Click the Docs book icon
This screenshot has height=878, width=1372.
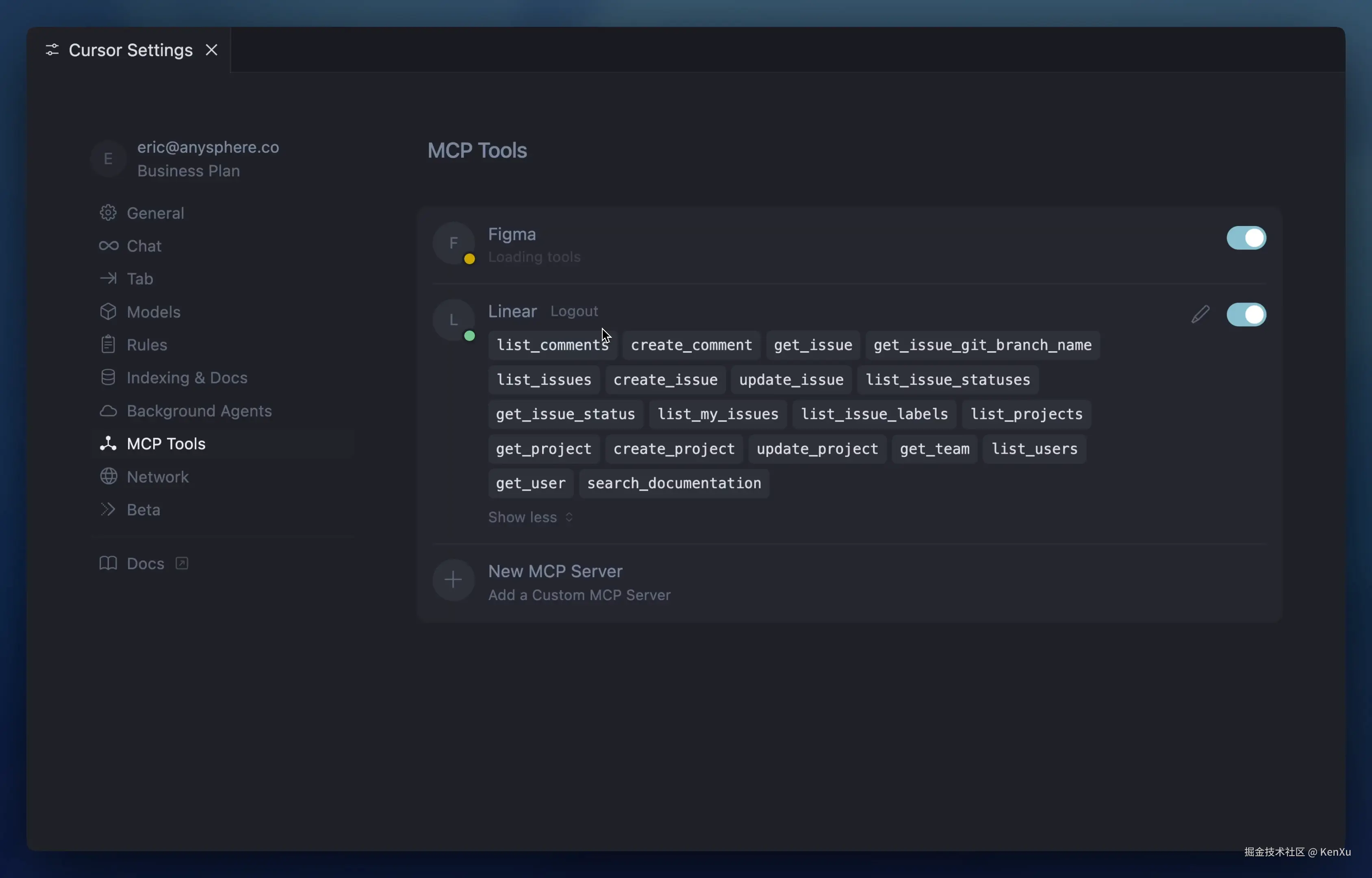pos(108,563)
